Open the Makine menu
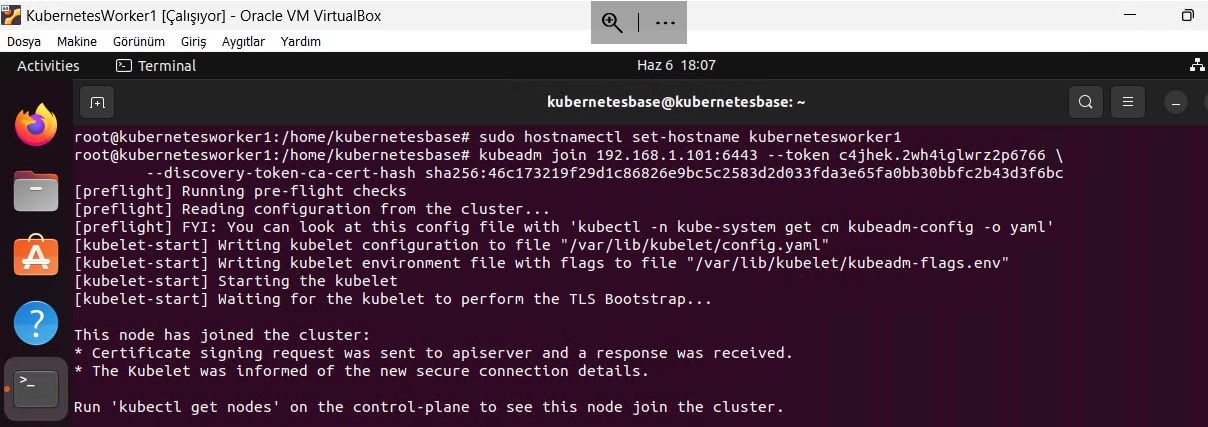The image size is (1208, 427). click(x=77, y=42)
